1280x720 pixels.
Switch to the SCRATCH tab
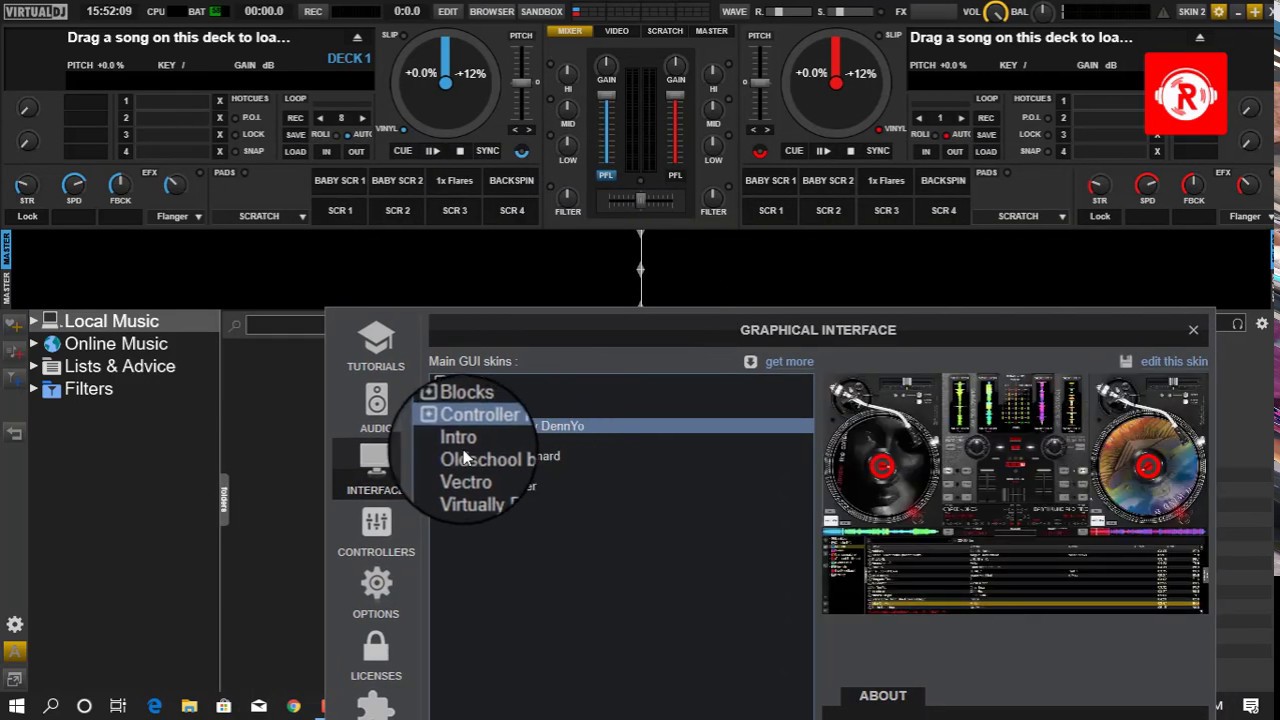(x=665, y=31)
